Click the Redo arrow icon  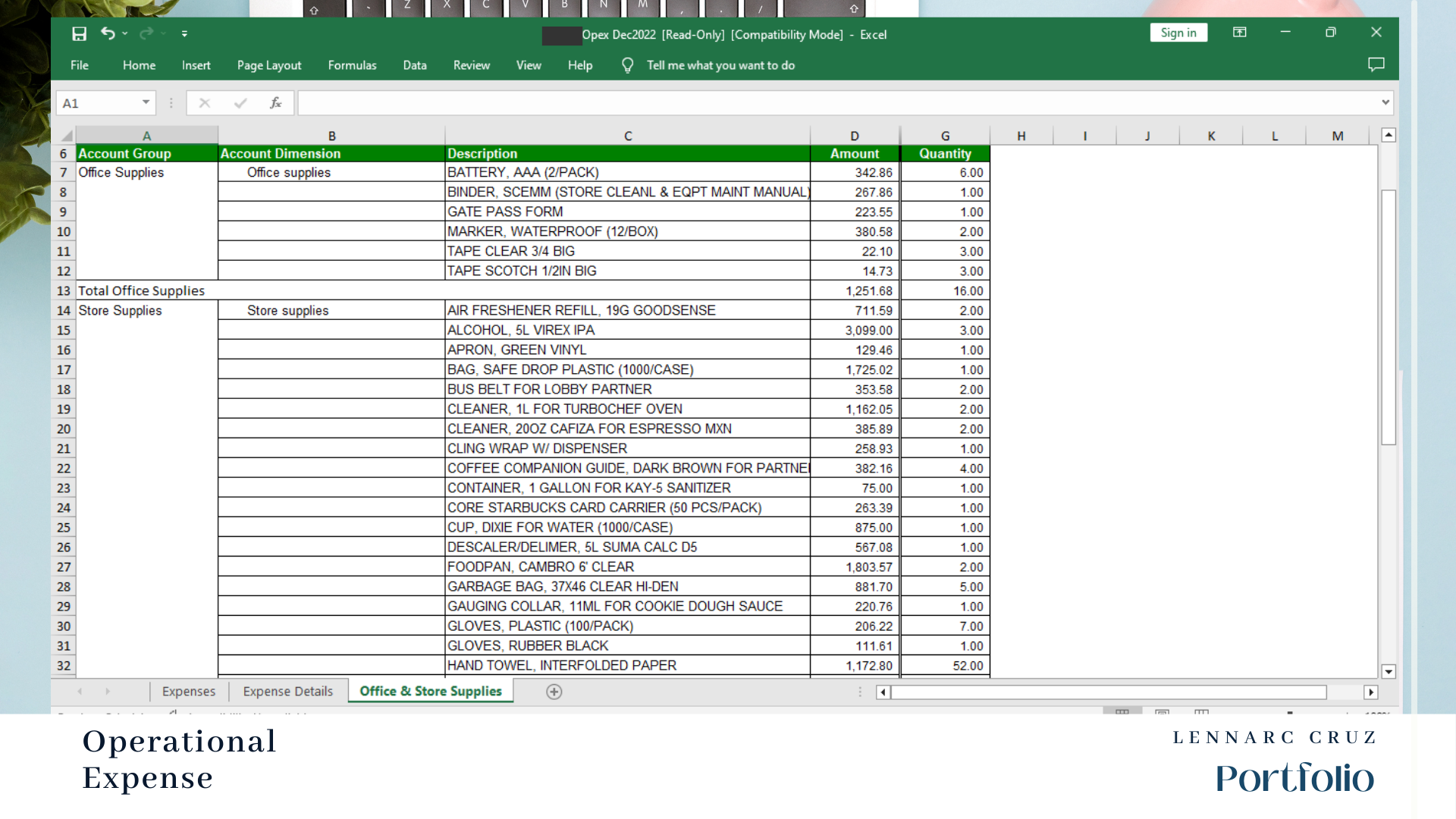click(x=146, y=33)
